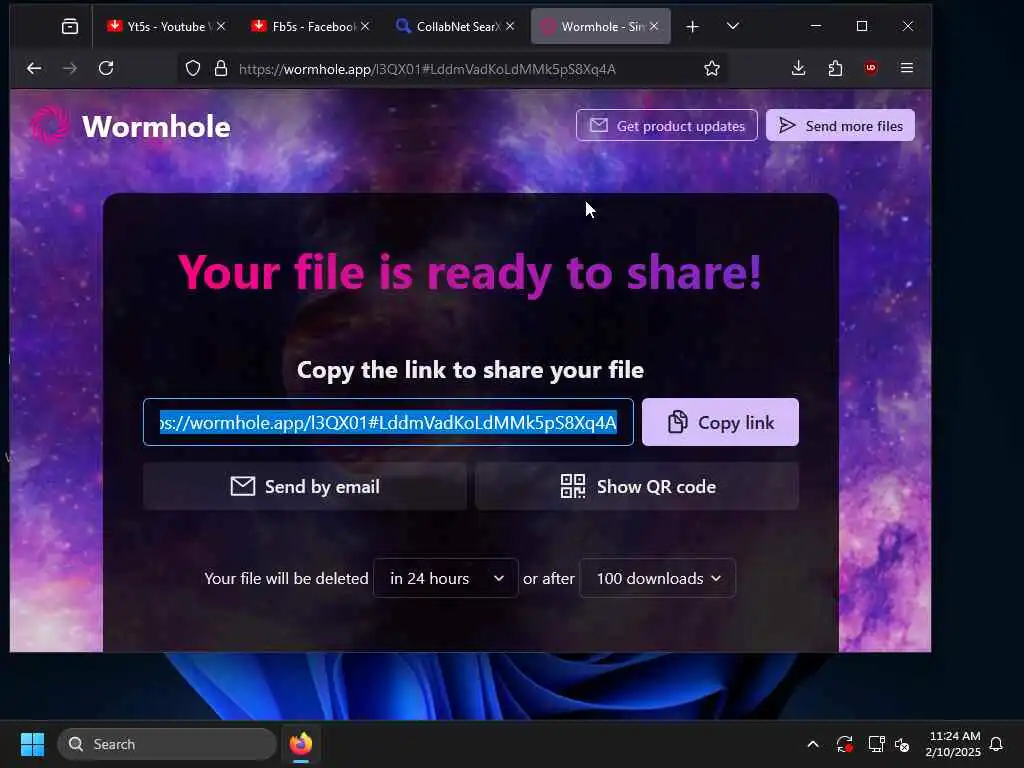Click Get product updates button
1024x768 pixels.
667,125
